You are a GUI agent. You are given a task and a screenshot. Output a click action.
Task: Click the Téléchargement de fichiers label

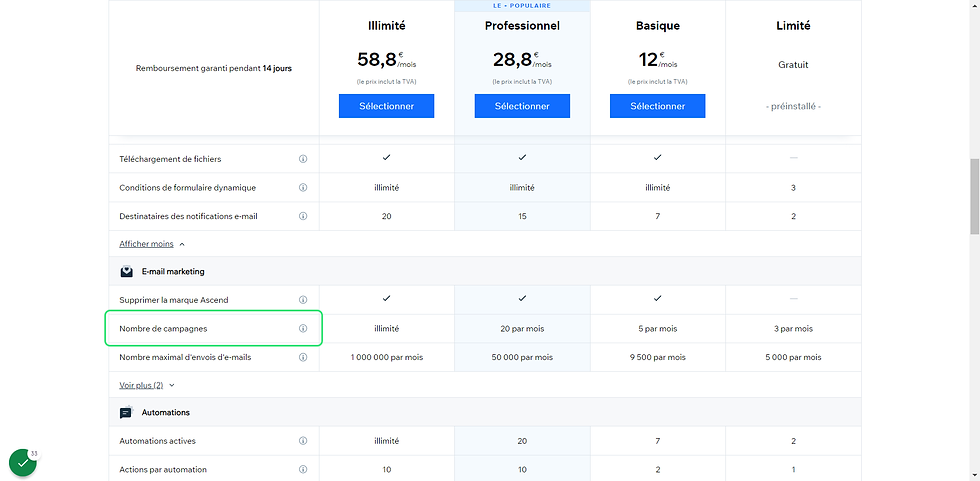(x=170, y=159)
